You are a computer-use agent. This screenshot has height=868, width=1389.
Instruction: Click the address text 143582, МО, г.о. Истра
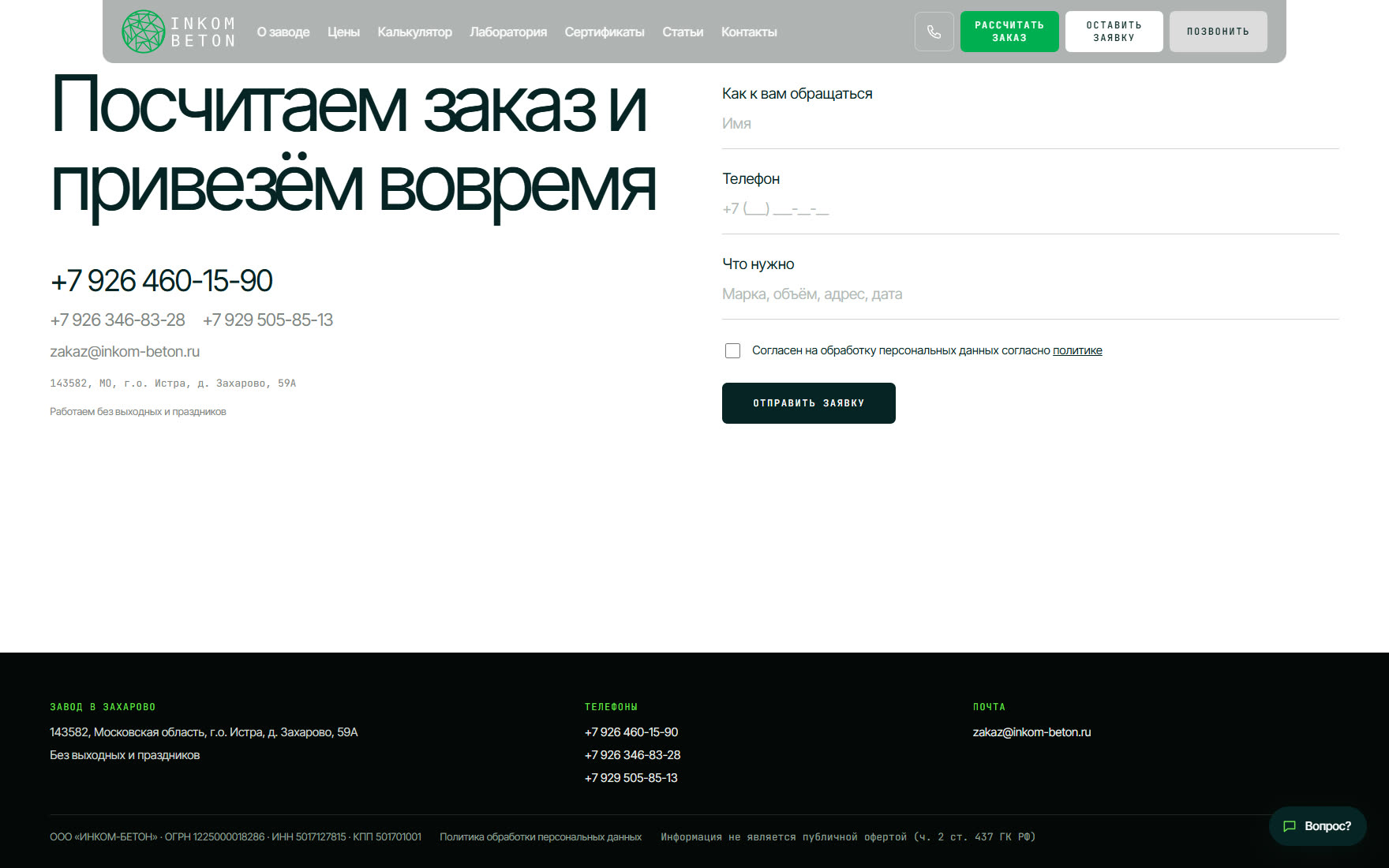click(173, 383)
